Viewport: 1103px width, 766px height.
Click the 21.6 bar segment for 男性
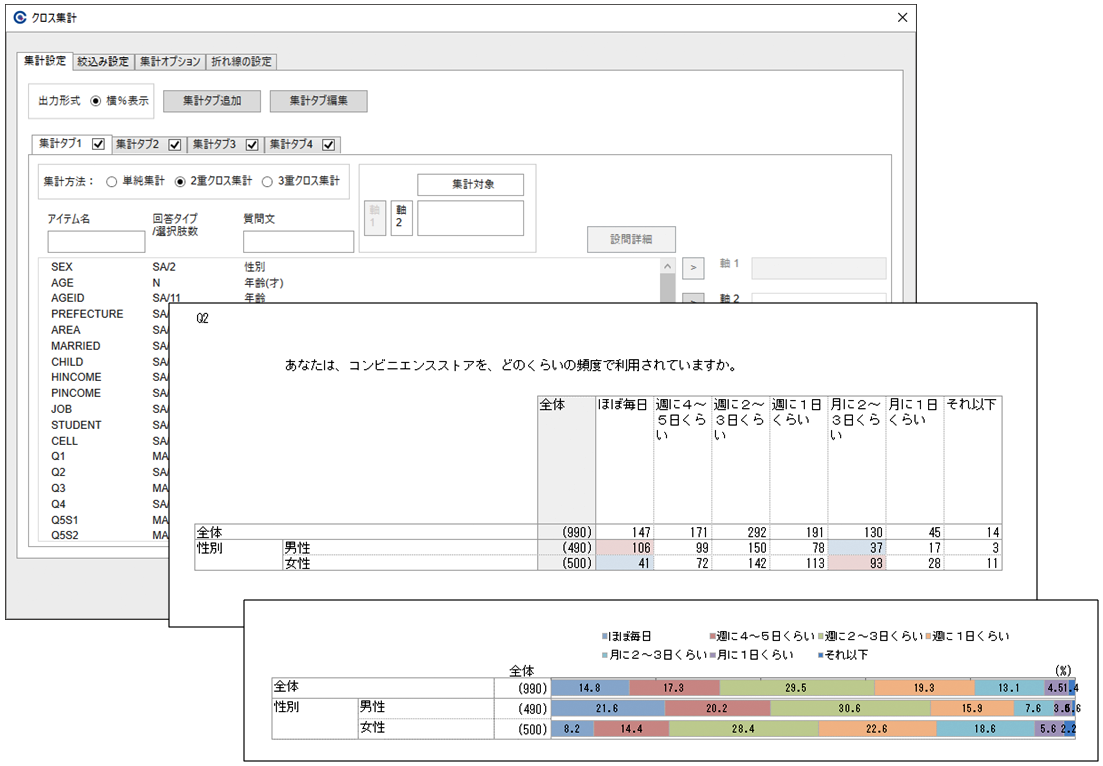[x=608, y=708]
